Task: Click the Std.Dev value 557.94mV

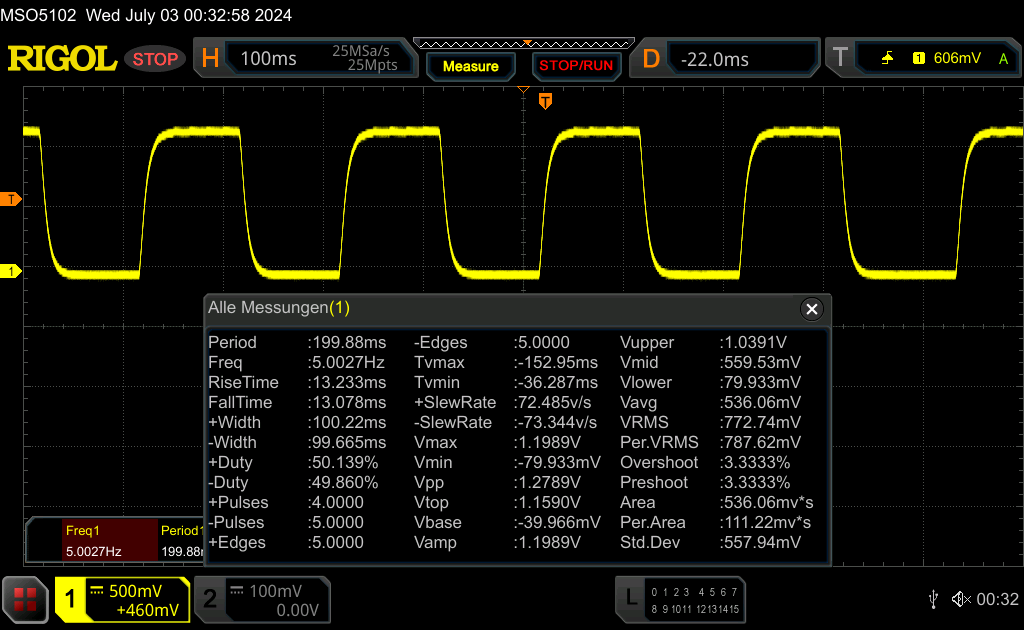Action: pos(762,543)
